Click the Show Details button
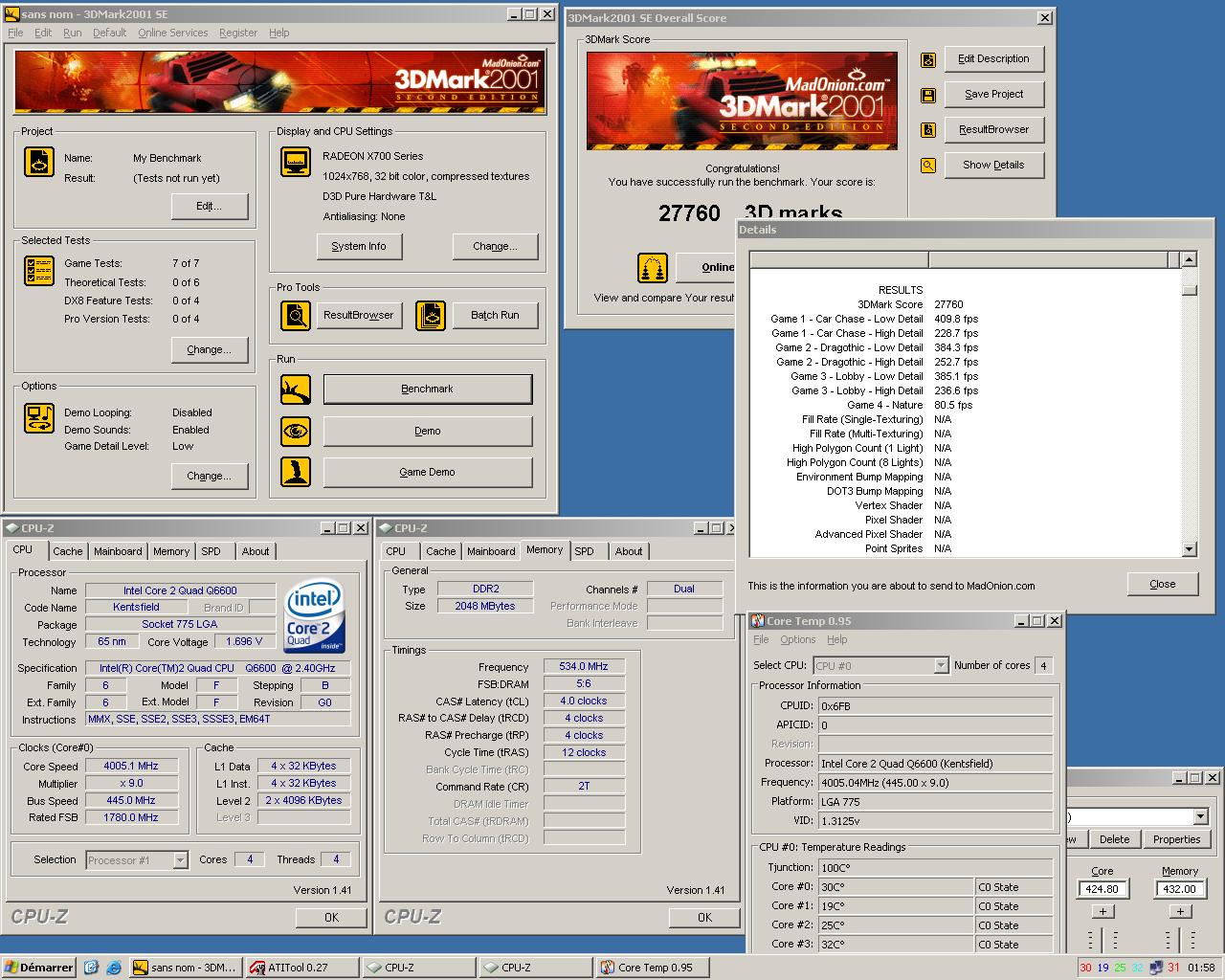Viewport: 1225px width, 980px height. click(x=993, y=165)
